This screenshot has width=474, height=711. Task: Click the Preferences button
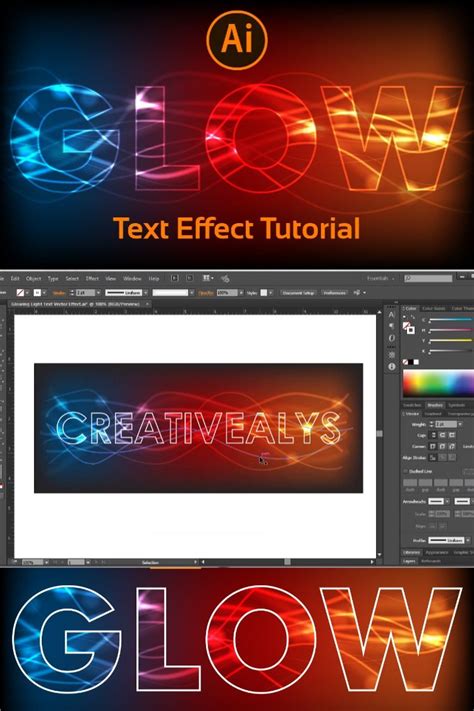point(335,293)
